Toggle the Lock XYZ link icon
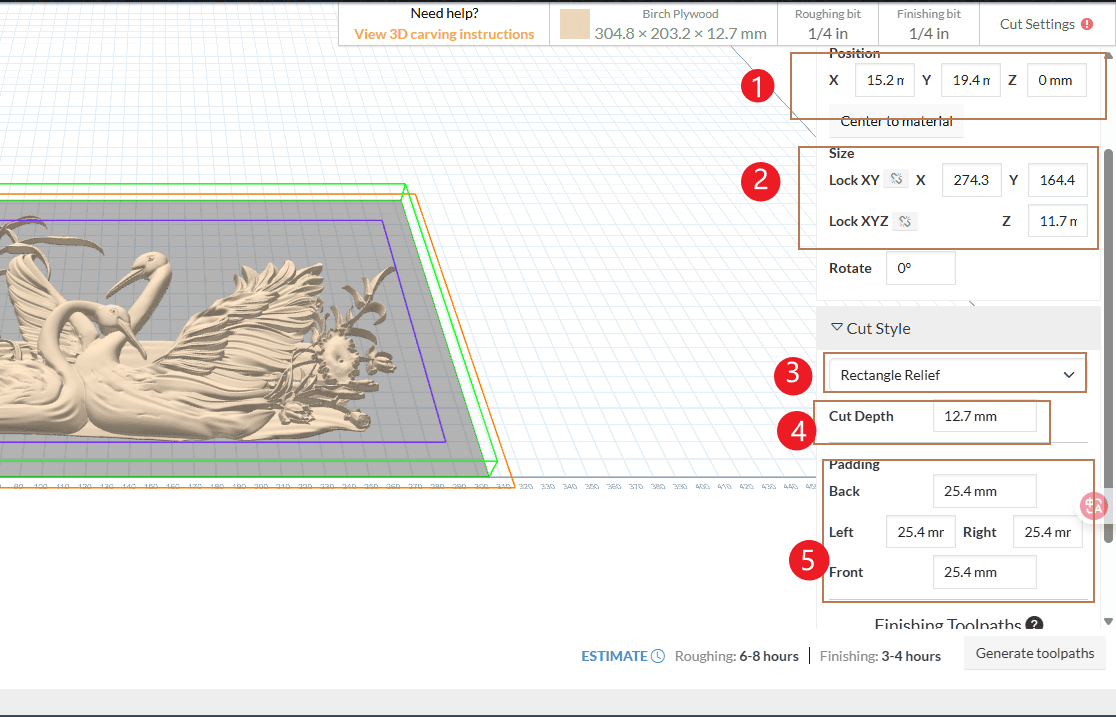This screenshot has width=1116, height=717. click(x=904, y=222)
